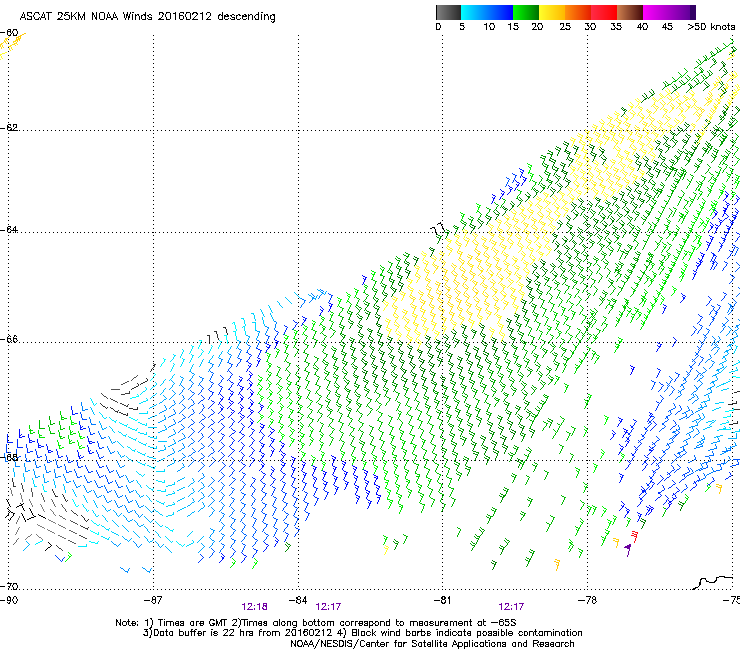Click the red 30-35 knots color segment
The height and width of the screenshot is (650, 740).
tap(604, 12)
